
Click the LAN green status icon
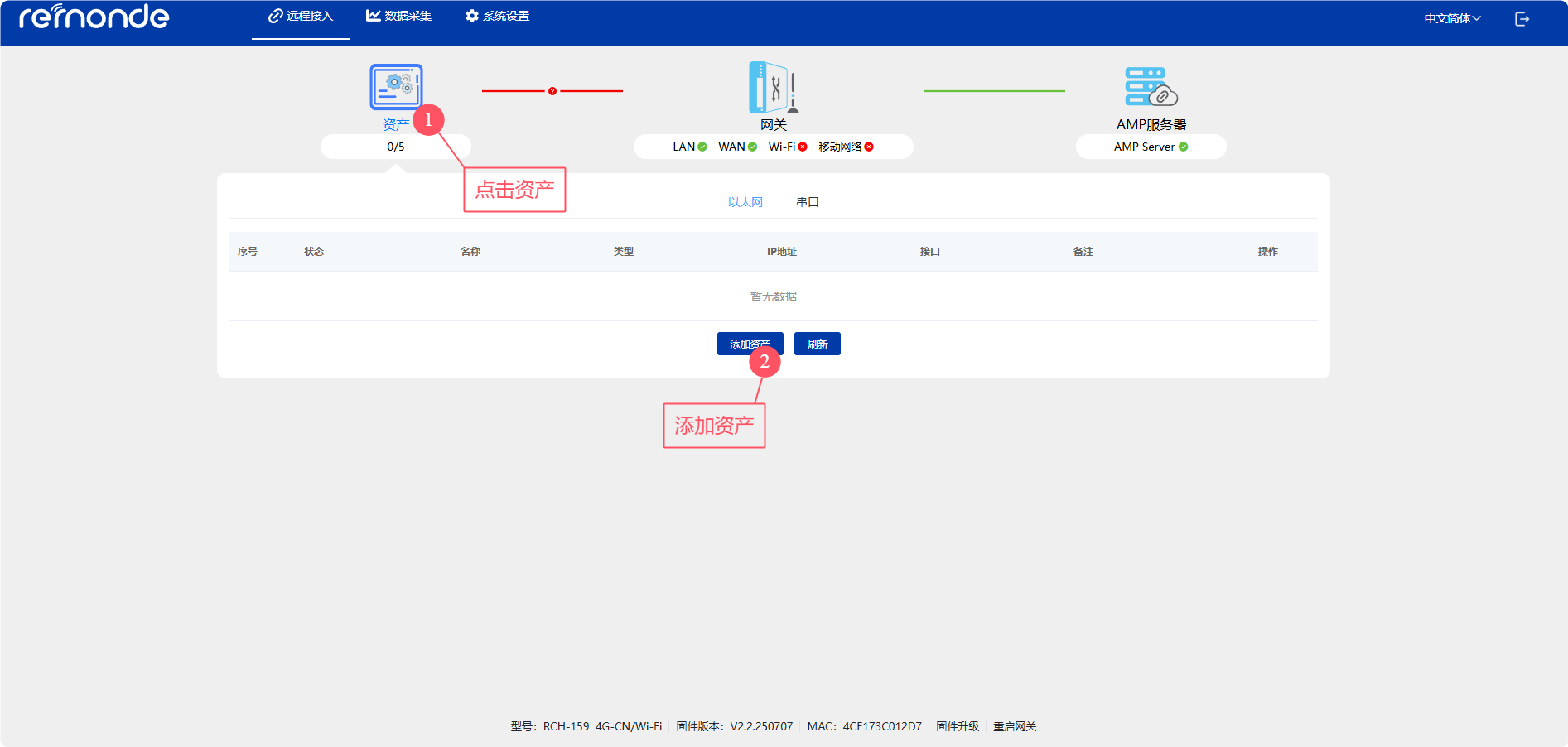(702, 147)
